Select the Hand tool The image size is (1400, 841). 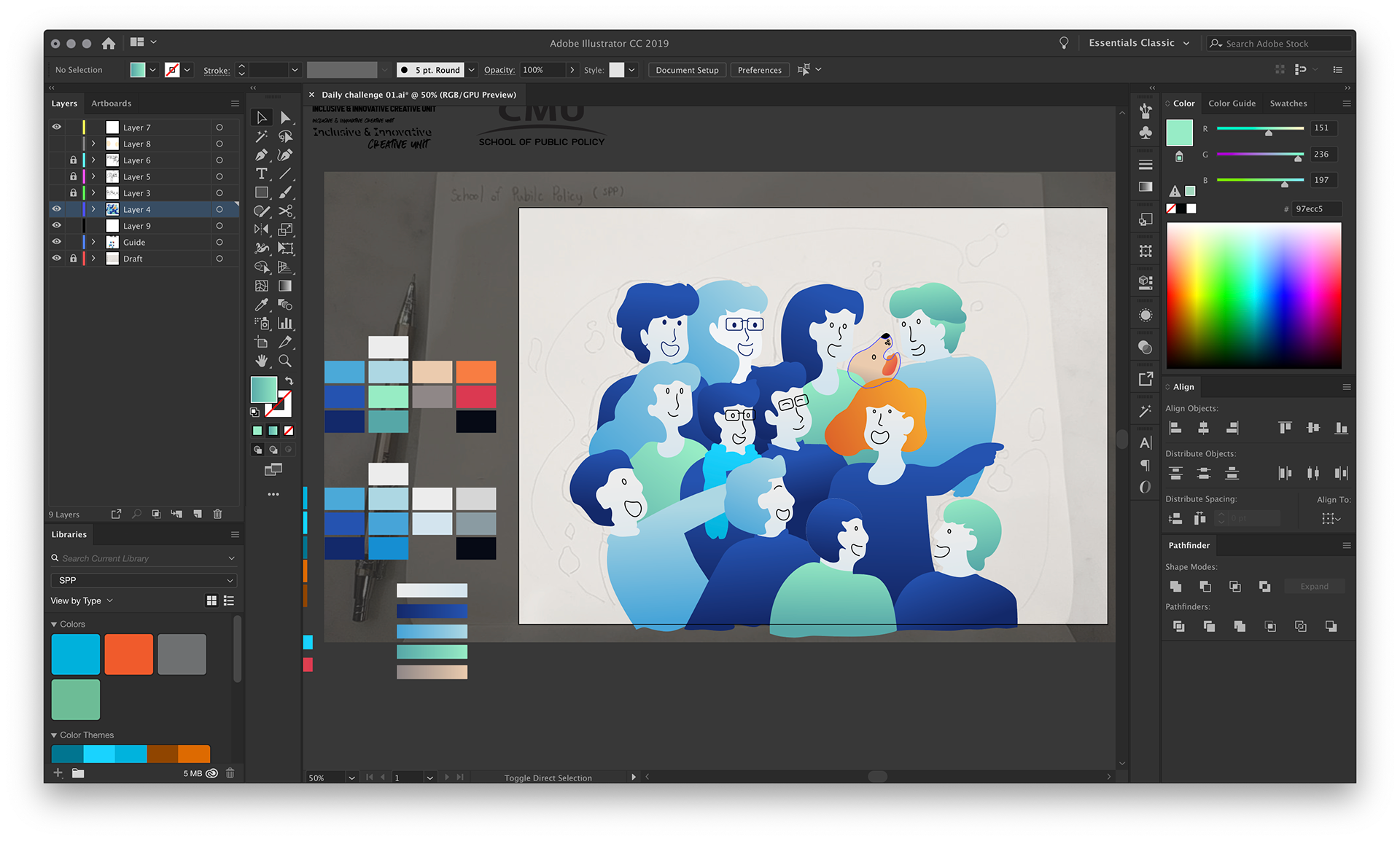pos(261,361)
